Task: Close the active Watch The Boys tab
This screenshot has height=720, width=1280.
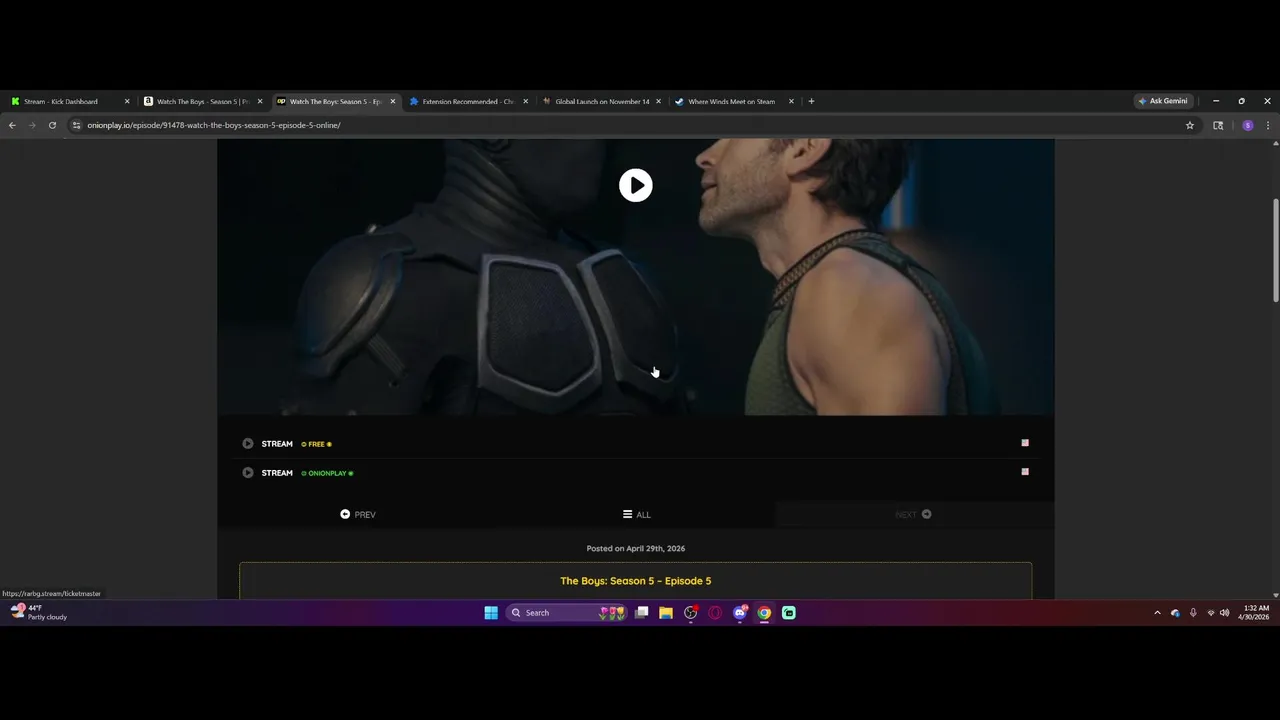Action: tap(392, 101)
